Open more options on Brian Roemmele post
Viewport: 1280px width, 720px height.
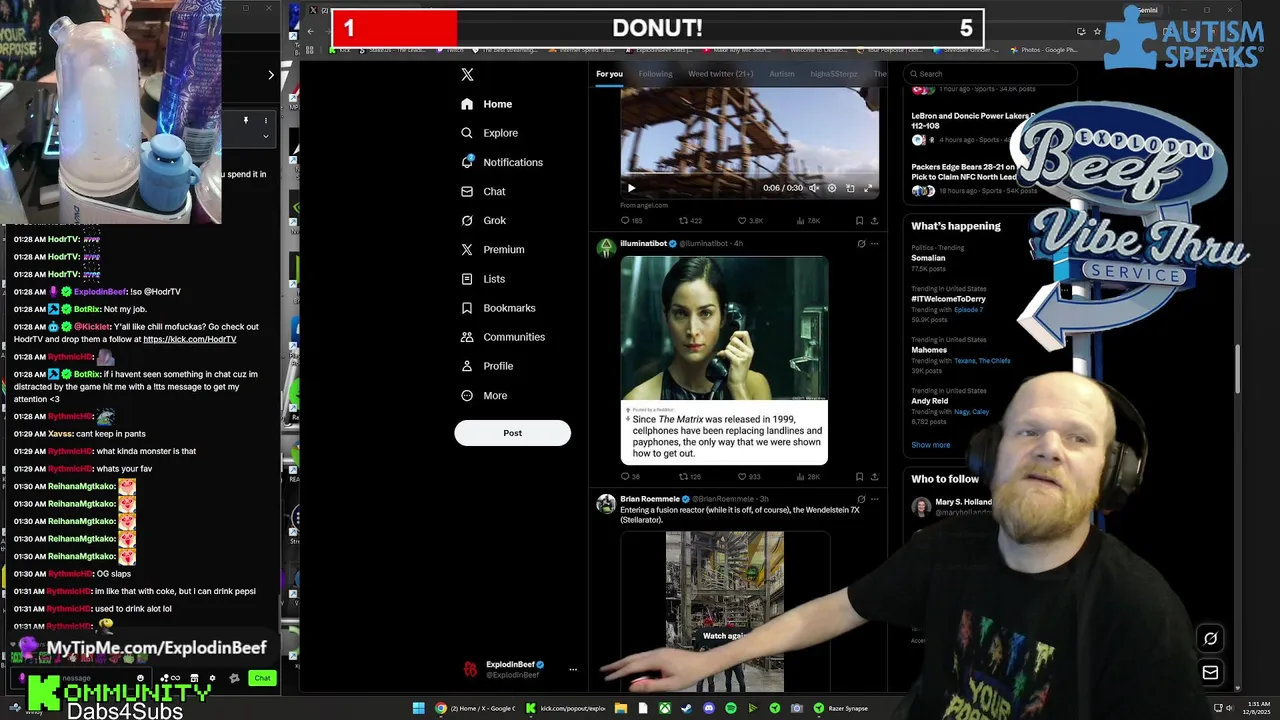(874, 499)
